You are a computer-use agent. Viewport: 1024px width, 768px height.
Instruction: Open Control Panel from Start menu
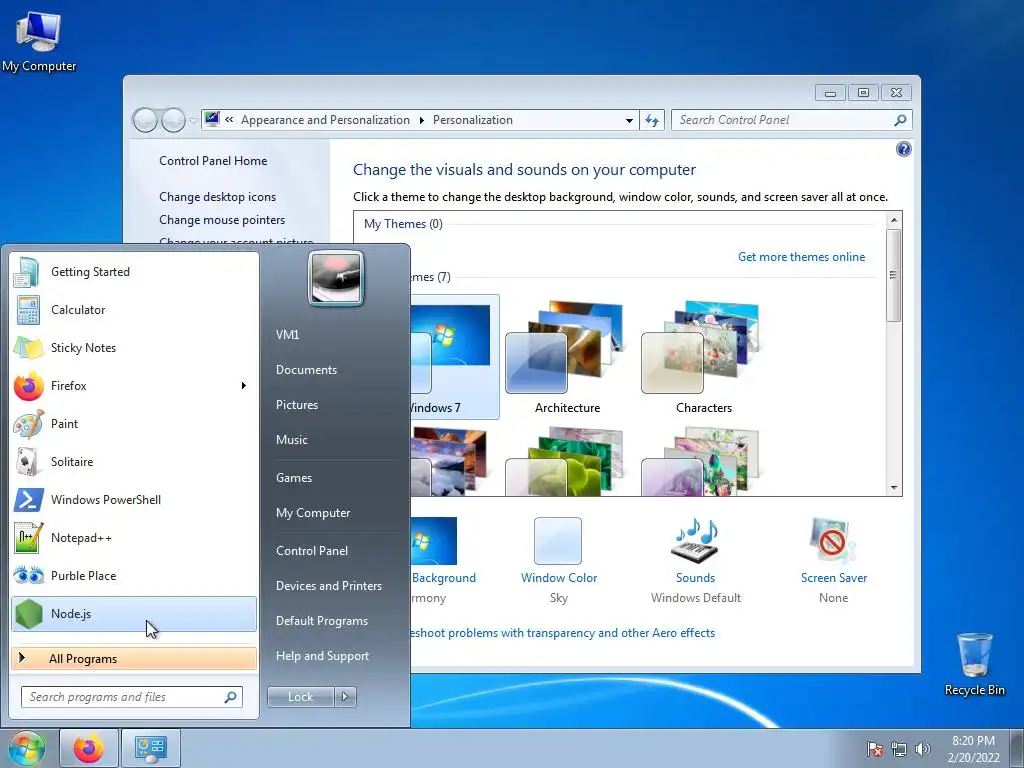pyautogui.click(x=312, y=551)
